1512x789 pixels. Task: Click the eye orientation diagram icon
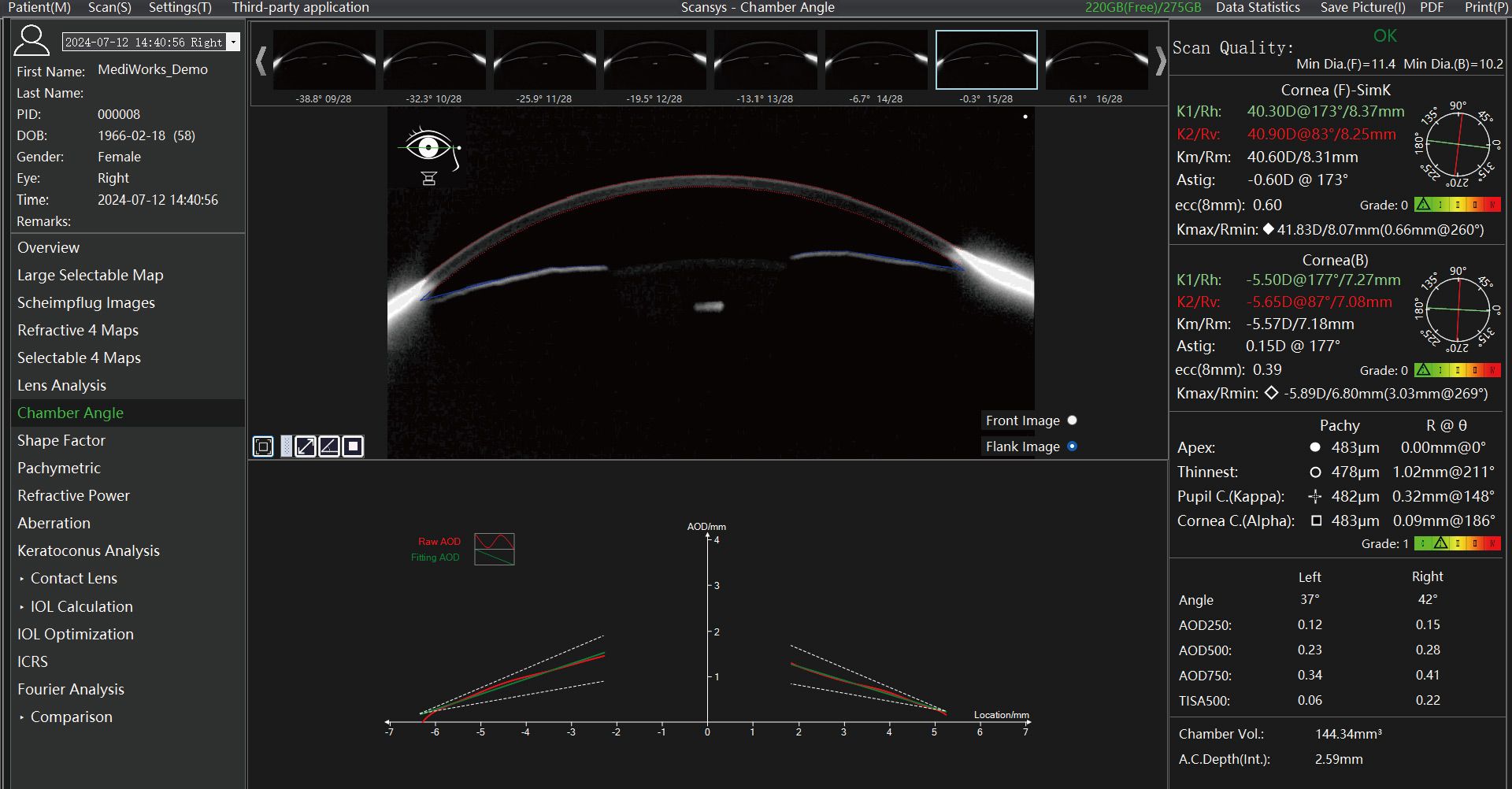pyautogui.click(x=431, y=156)
